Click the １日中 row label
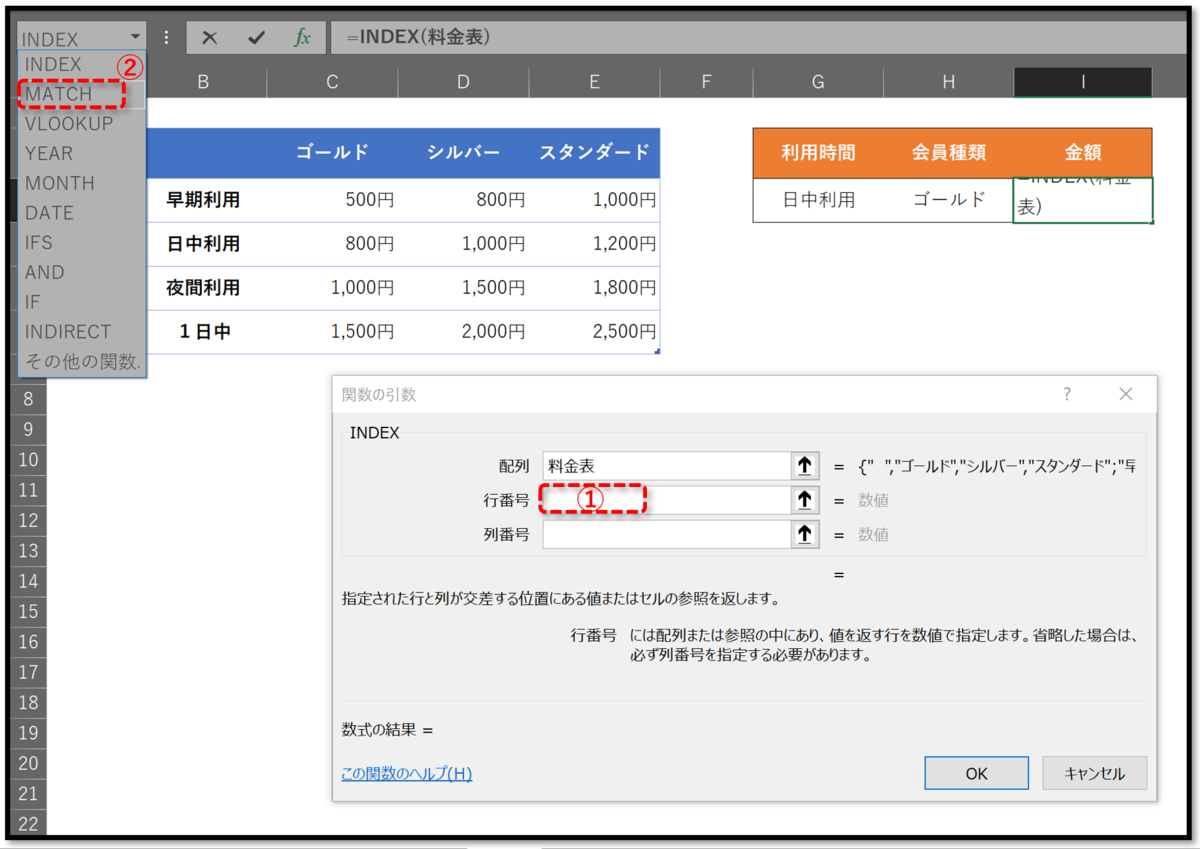This screenshot has height=849, width=1200. tap(203, 332)
